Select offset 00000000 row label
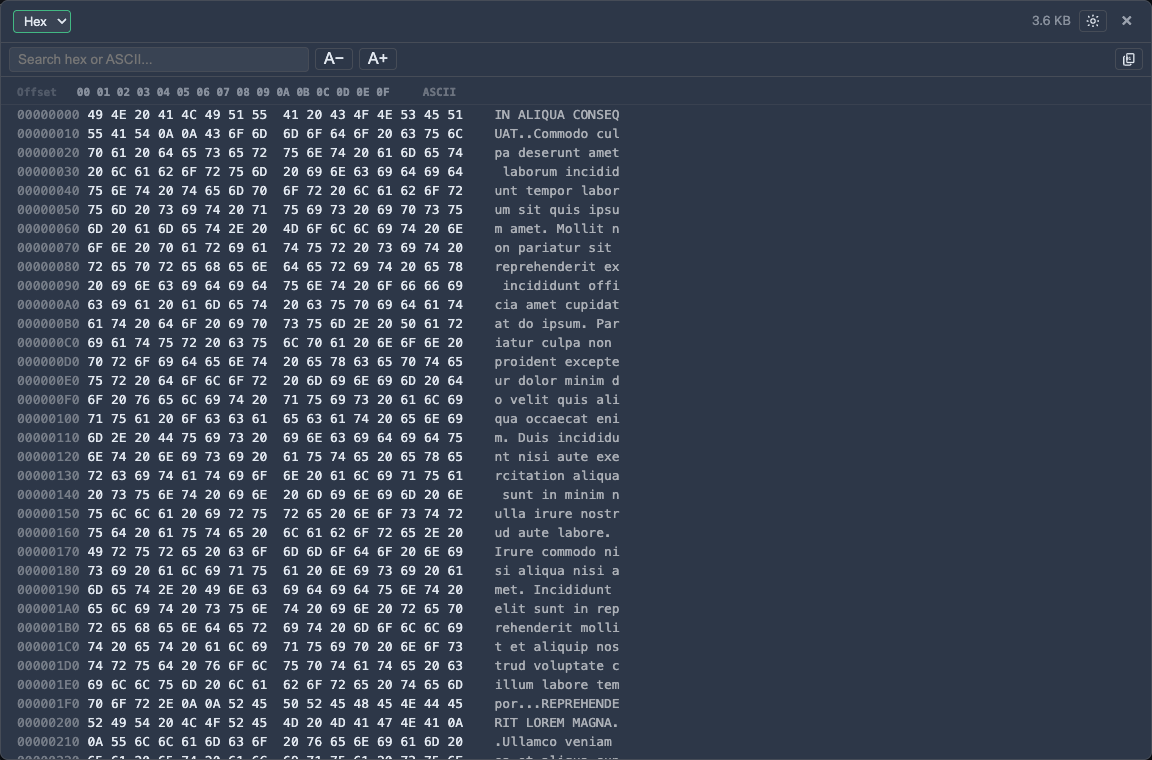This screenshot has height=760, width=1152. [x=48, y=115]
